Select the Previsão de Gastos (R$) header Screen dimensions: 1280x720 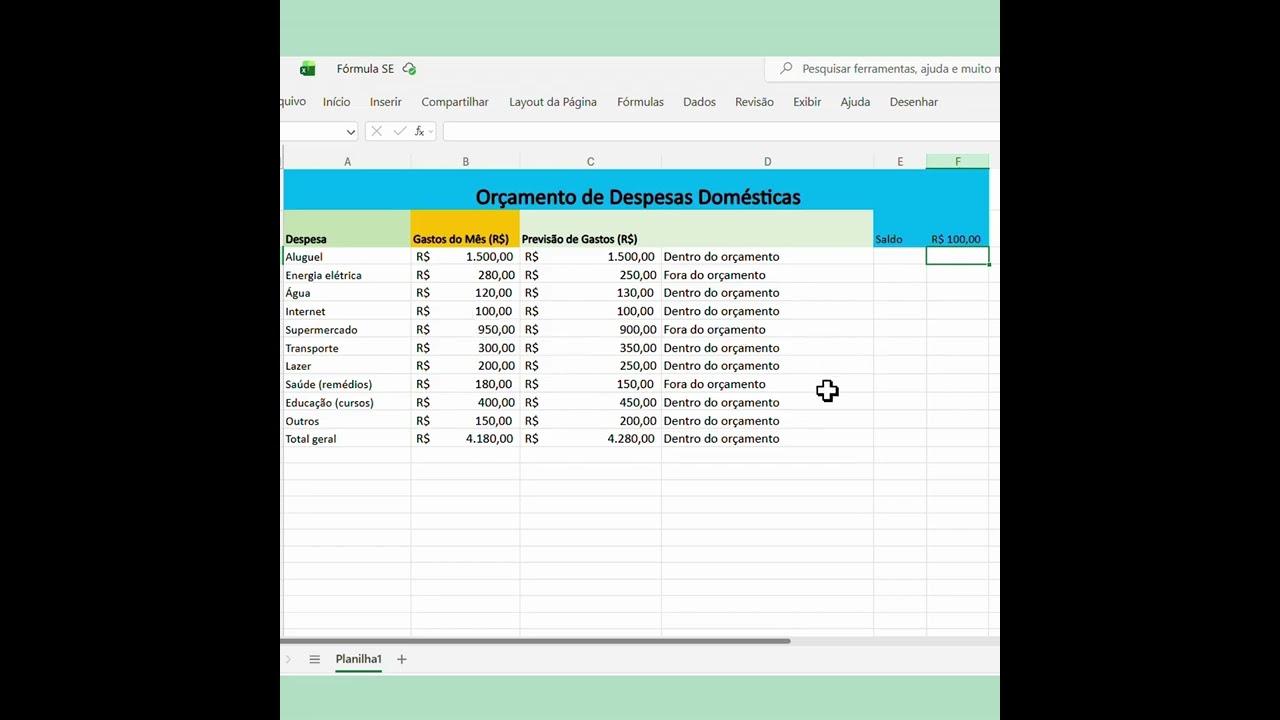pos(590,229)
